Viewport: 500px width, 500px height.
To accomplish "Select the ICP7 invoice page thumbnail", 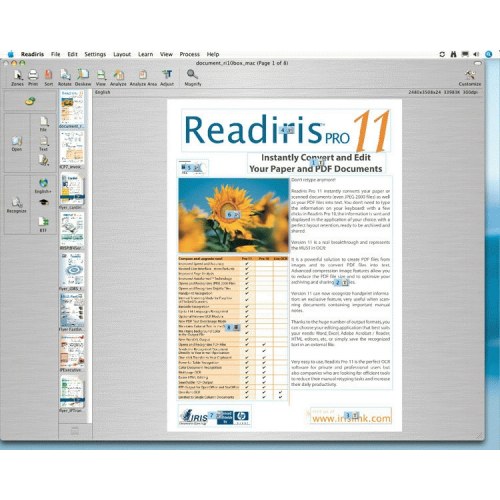I will [72, 149].
